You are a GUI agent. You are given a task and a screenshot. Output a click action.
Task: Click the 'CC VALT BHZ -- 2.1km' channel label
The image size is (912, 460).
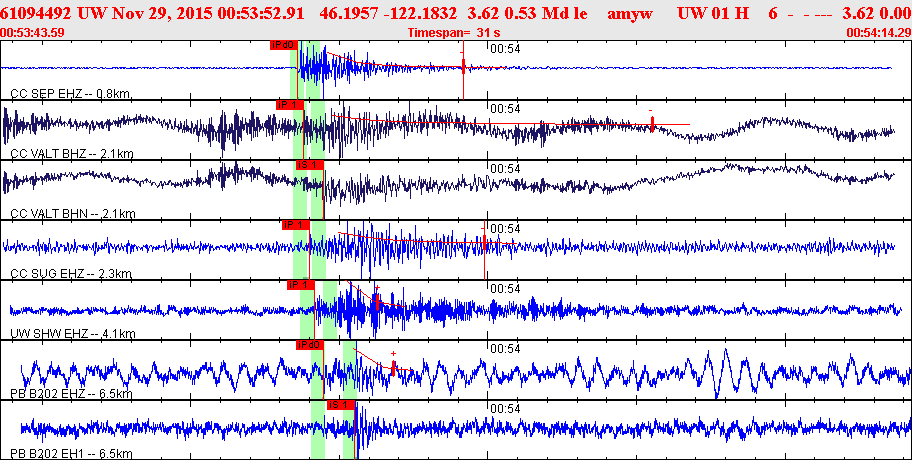click(72, 154)
